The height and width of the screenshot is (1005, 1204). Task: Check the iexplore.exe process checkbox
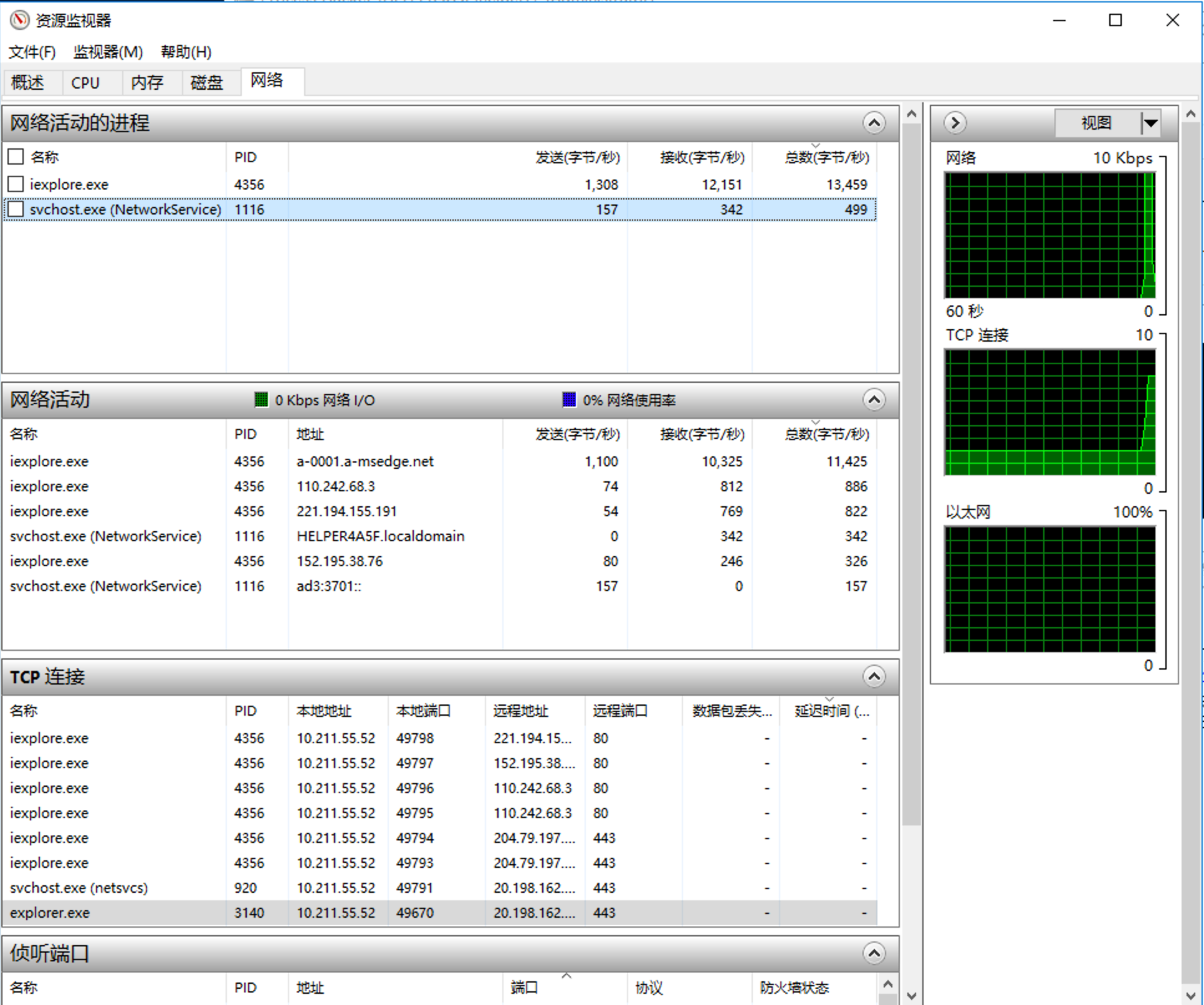pyautogui.click(x=16, y=185)
